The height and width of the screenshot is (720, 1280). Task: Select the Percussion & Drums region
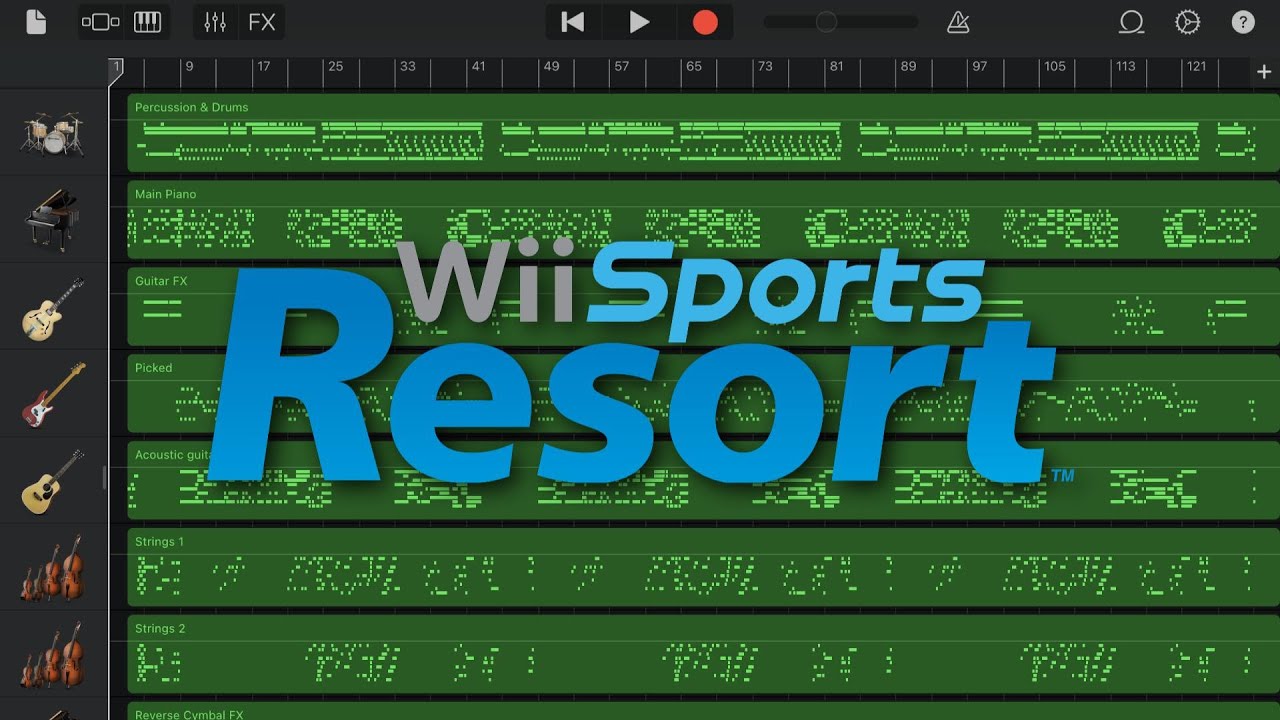[703, 134]
